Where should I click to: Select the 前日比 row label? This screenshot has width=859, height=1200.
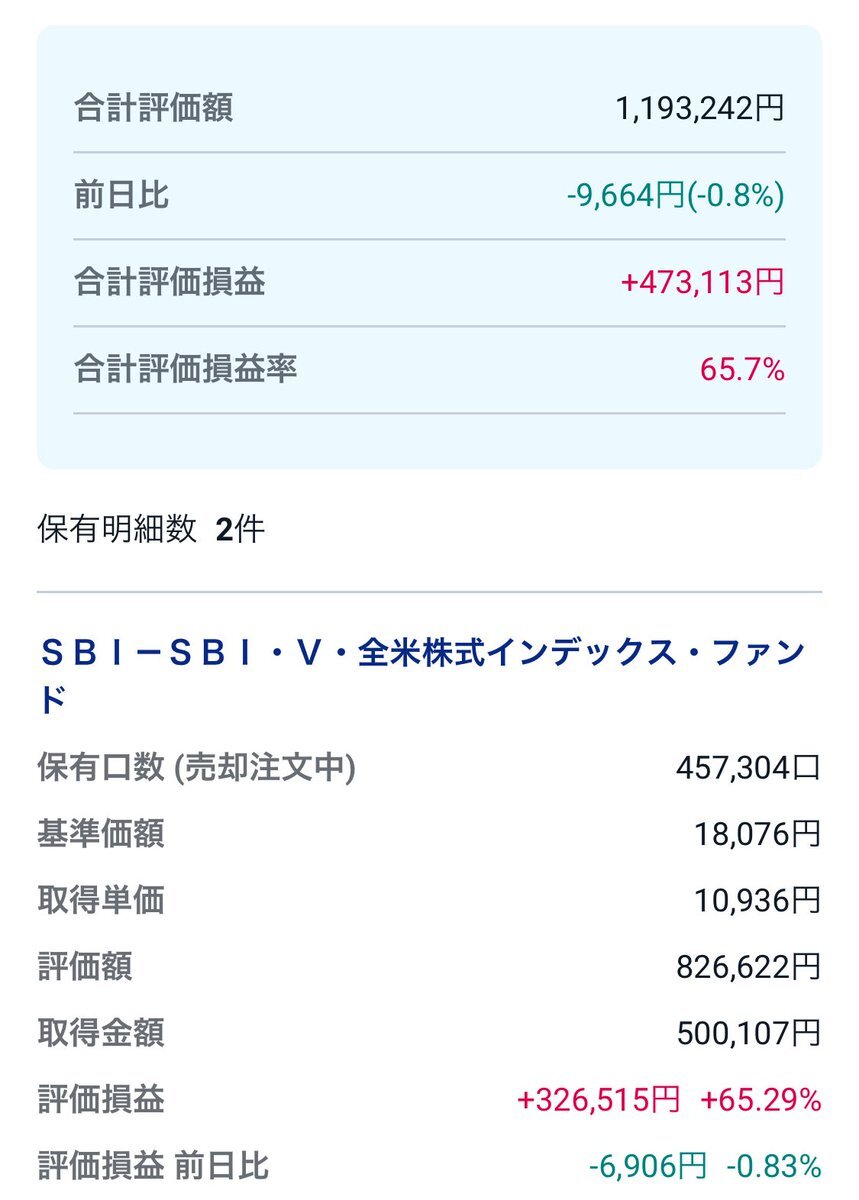pyautogui.click(x=121, y=195)
